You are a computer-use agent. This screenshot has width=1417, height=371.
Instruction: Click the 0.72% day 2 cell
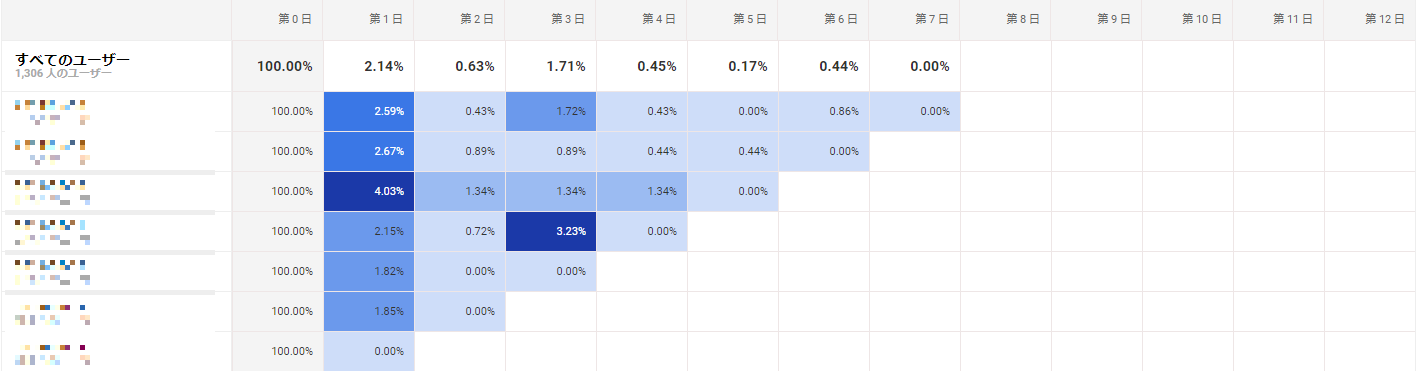point(459,231)
